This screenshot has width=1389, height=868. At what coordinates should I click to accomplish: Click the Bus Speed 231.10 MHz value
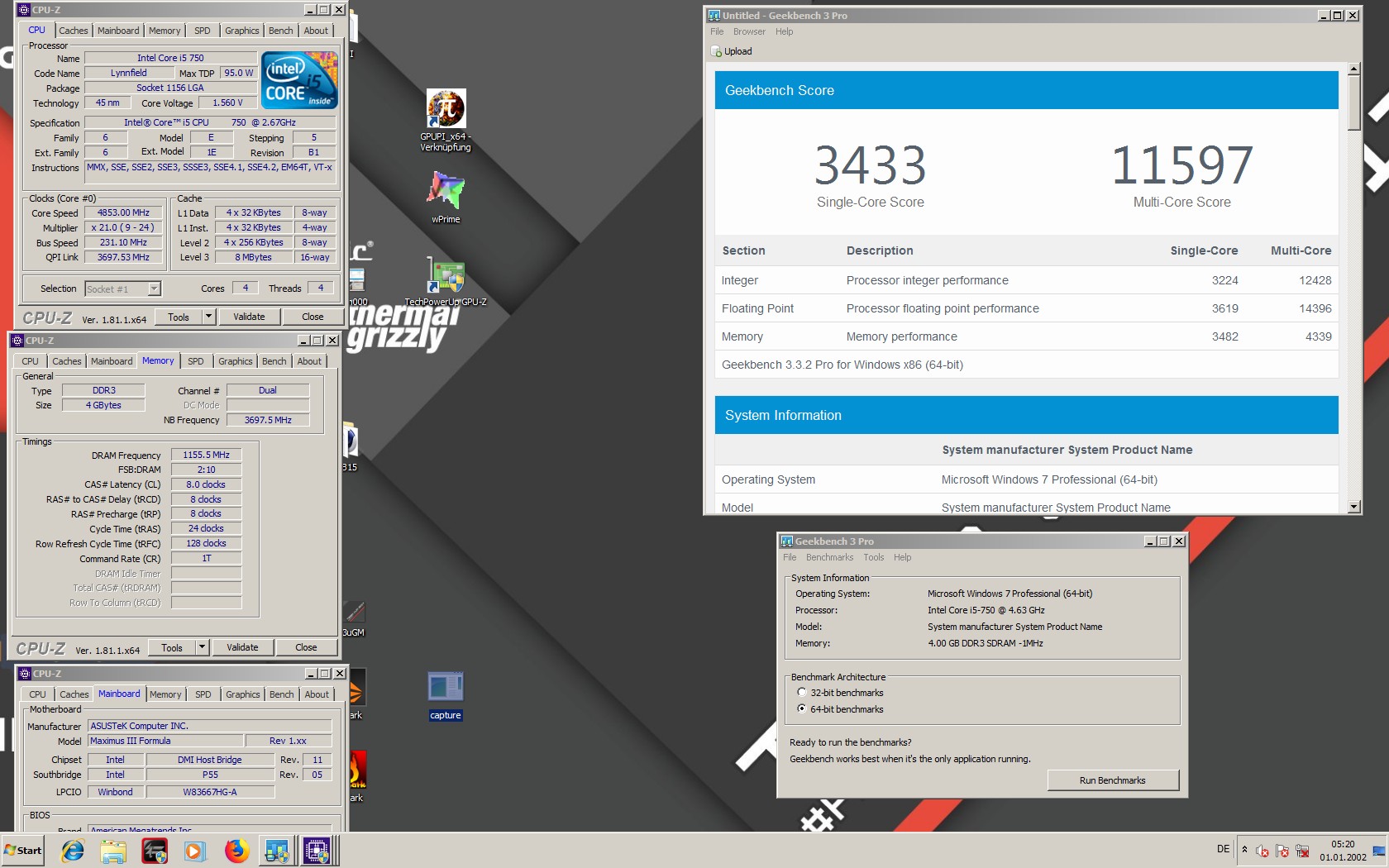pos(123,243)
